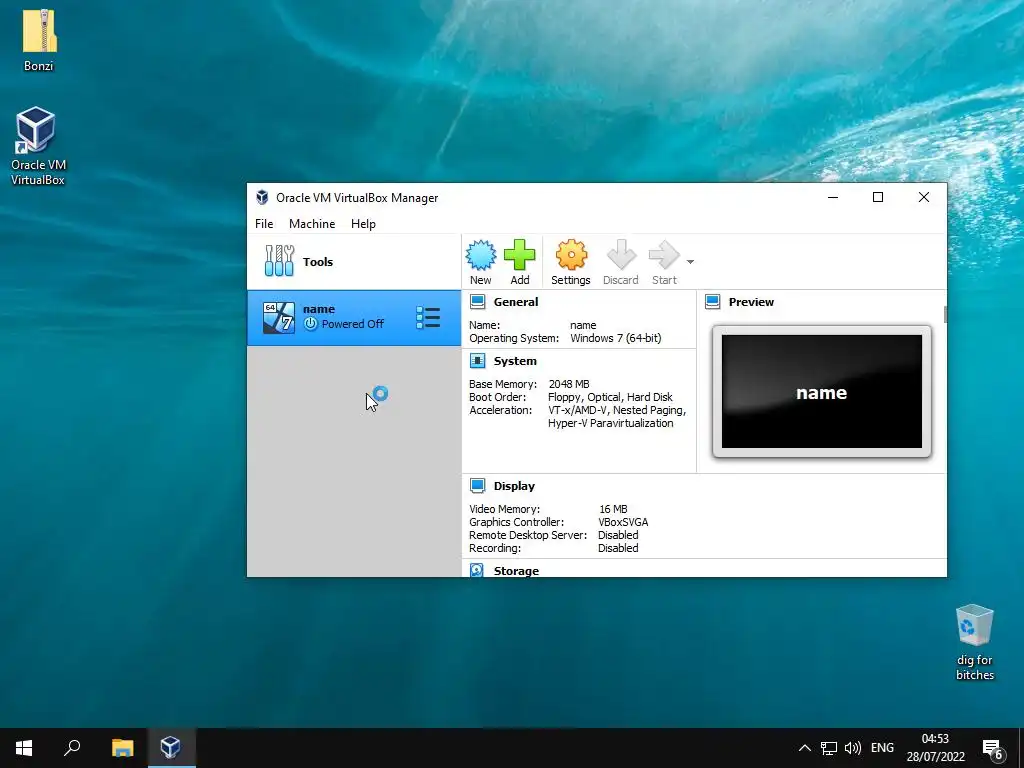Click the VBoxSVGA graphics controller value

(623, 522)
